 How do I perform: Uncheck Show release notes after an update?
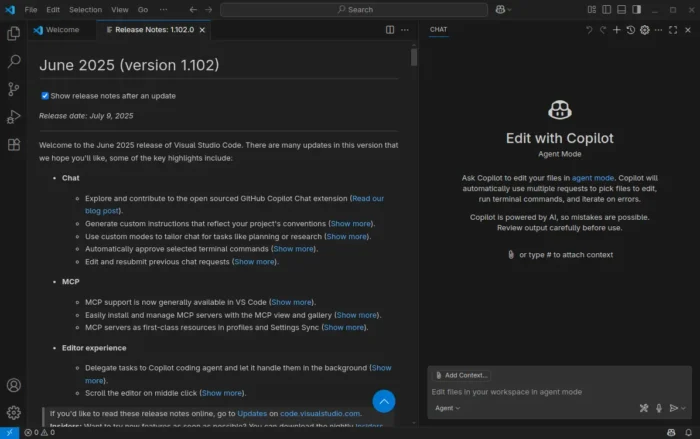click(45, 96)
